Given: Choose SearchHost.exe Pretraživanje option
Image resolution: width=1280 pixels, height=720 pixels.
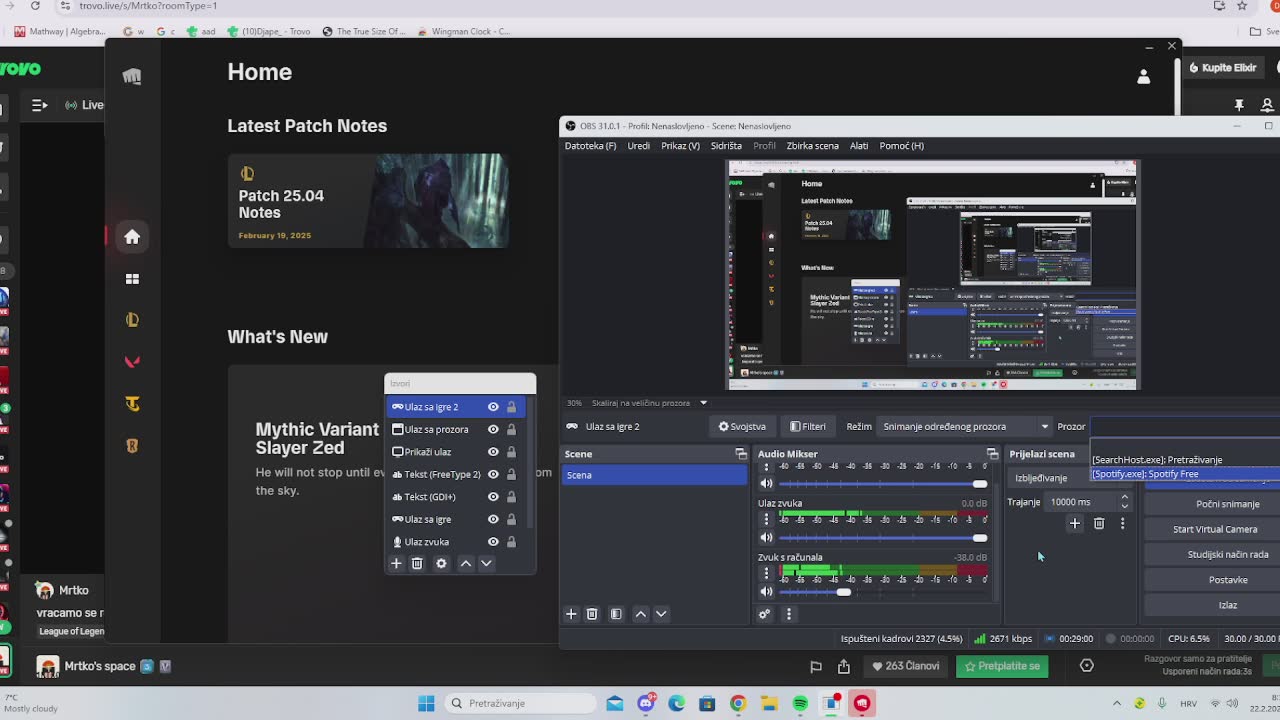Looking at the screenshot, I should click(1186, 460).
